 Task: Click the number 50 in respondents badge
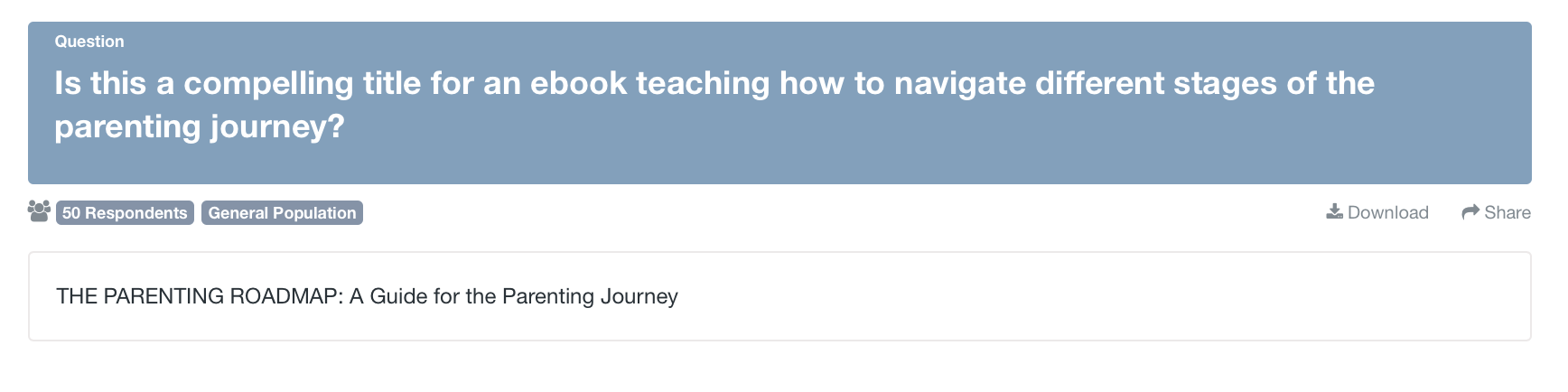(x=71, y=213)
